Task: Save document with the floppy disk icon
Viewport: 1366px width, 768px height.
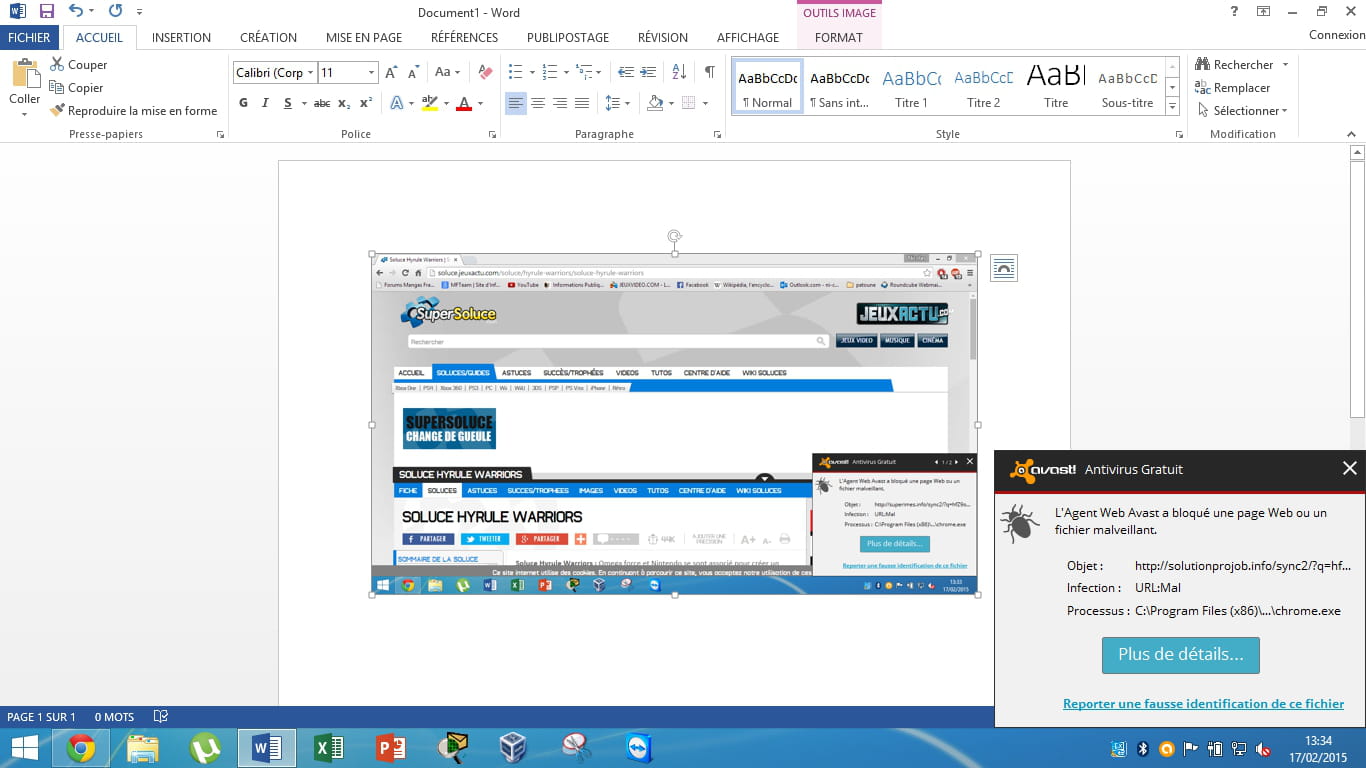Action: [46, 11]
